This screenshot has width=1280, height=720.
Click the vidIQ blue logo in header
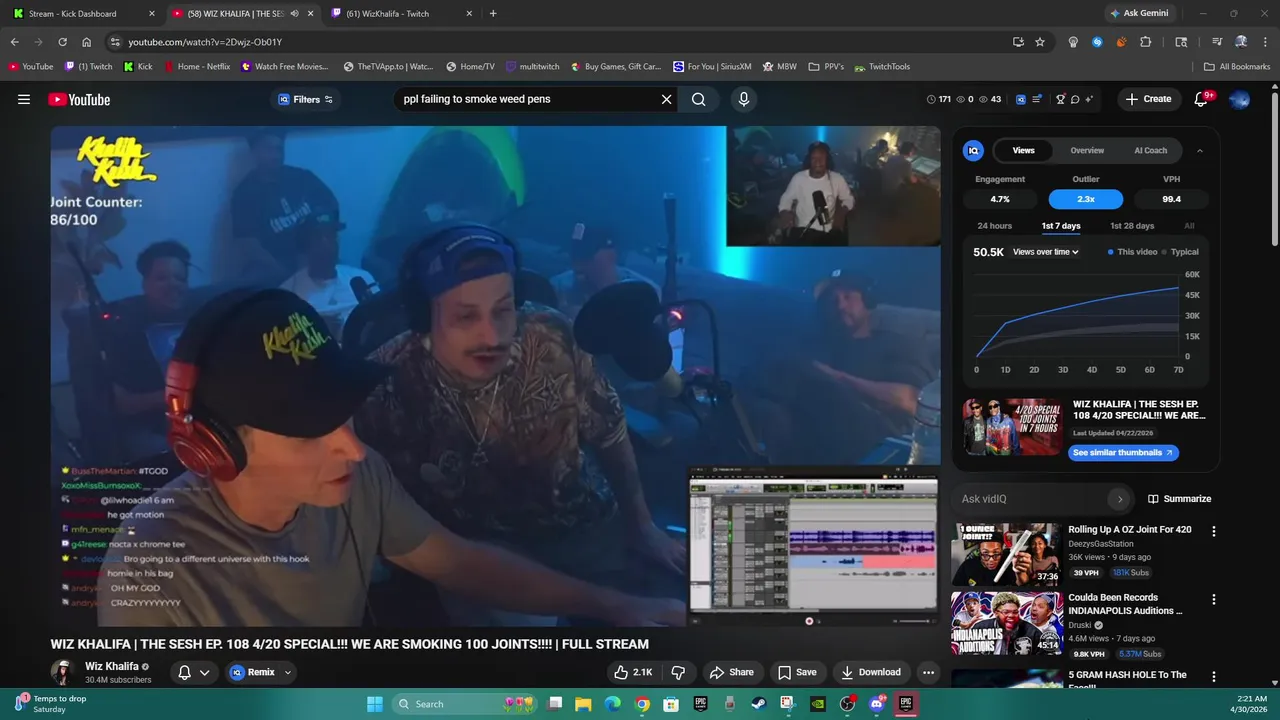point(1021,99)
